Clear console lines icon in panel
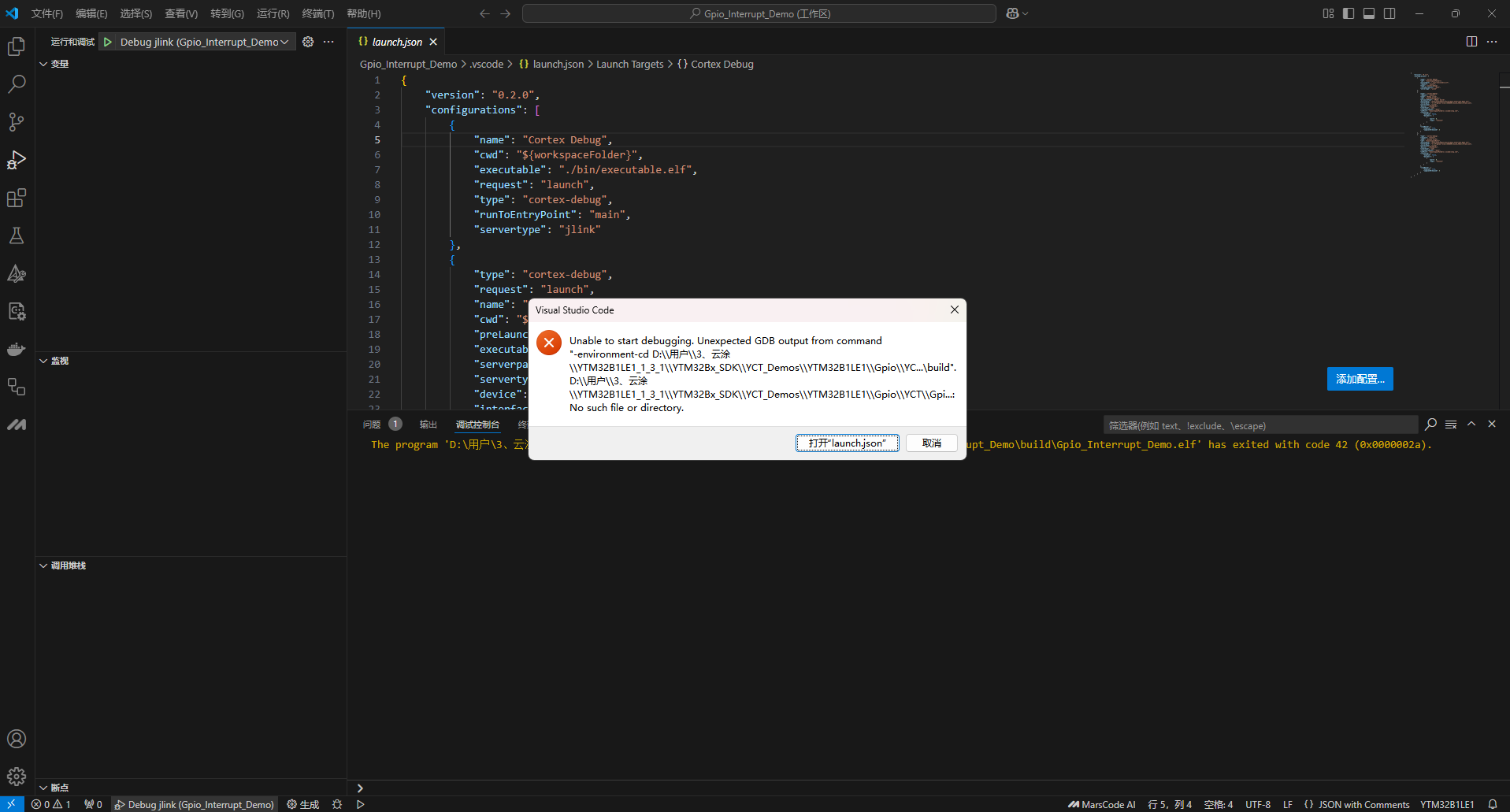Viewport: 1510px width, 812px height. (1451, 425)
